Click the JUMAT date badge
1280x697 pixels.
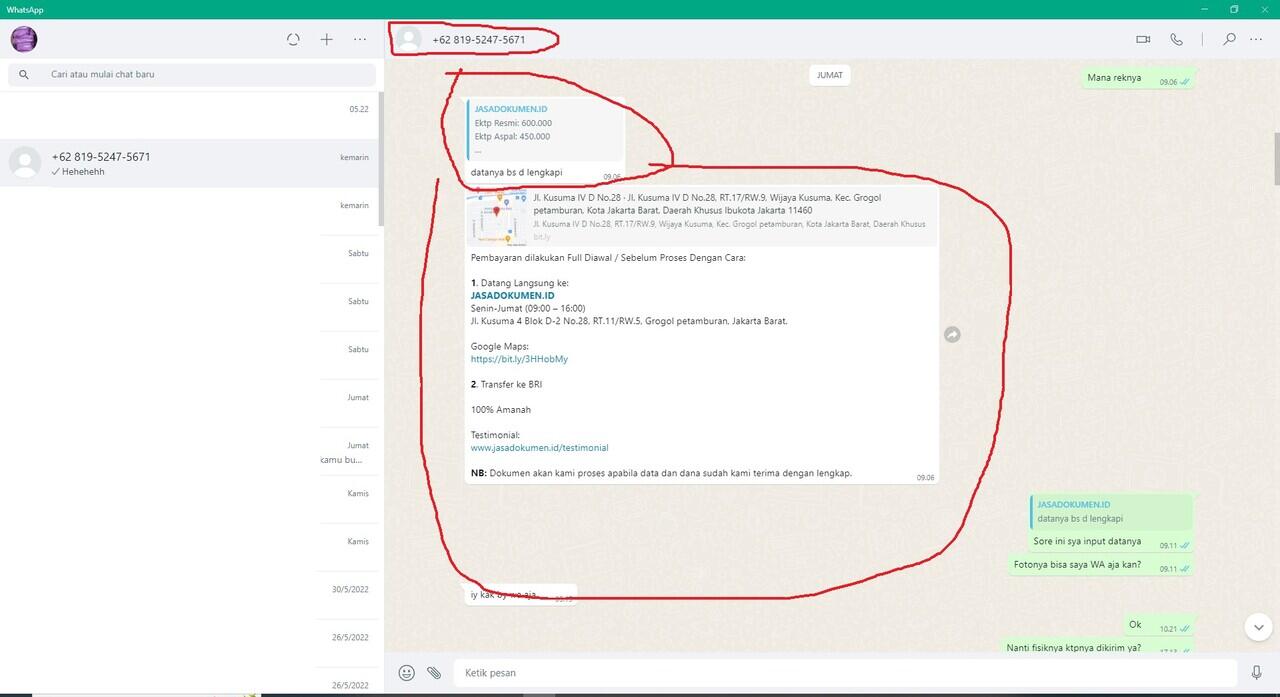830,75
